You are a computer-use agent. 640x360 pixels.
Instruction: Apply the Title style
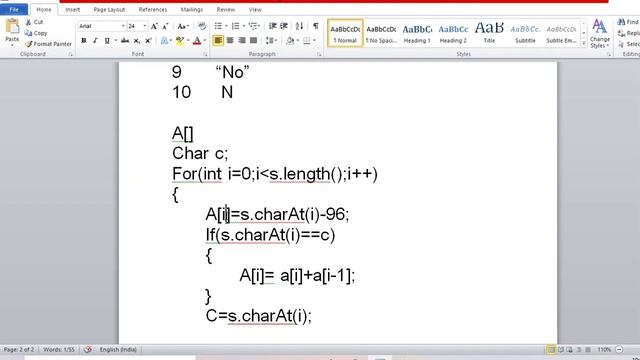coord(489,33)
